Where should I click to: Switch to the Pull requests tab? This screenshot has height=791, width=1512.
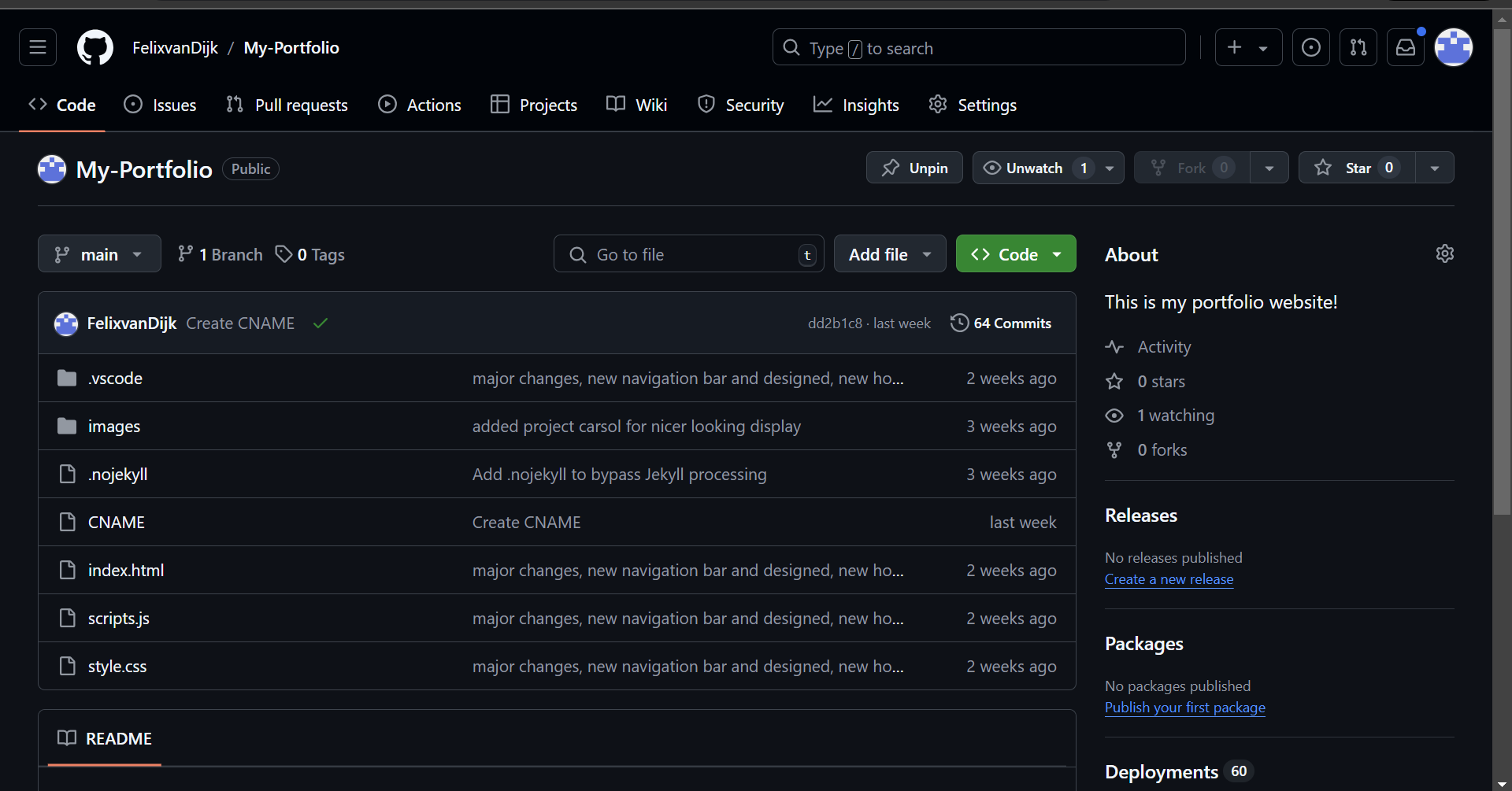[x=287, y=105]
